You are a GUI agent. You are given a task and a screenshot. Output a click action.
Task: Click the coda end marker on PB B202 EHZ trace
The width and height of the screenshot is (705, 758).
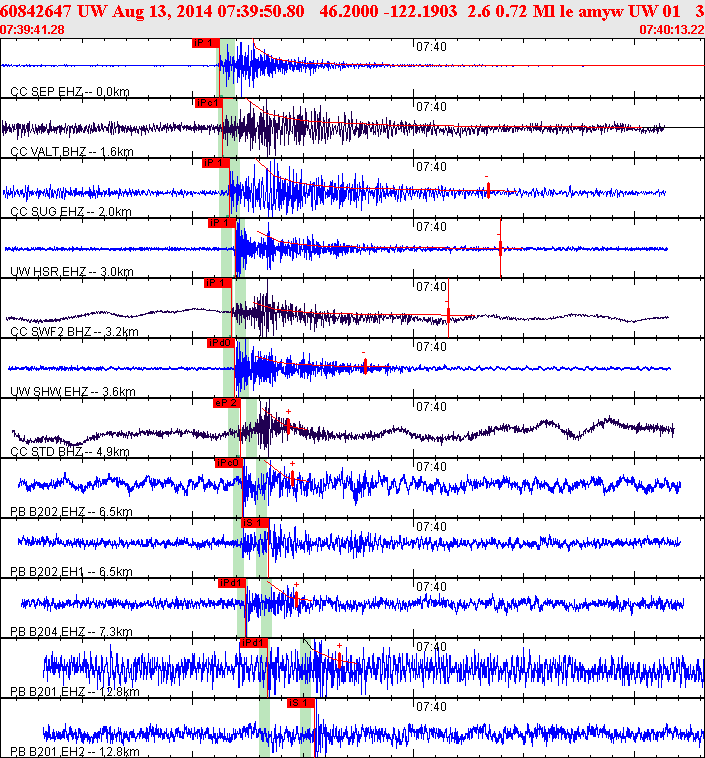[293, 478]
